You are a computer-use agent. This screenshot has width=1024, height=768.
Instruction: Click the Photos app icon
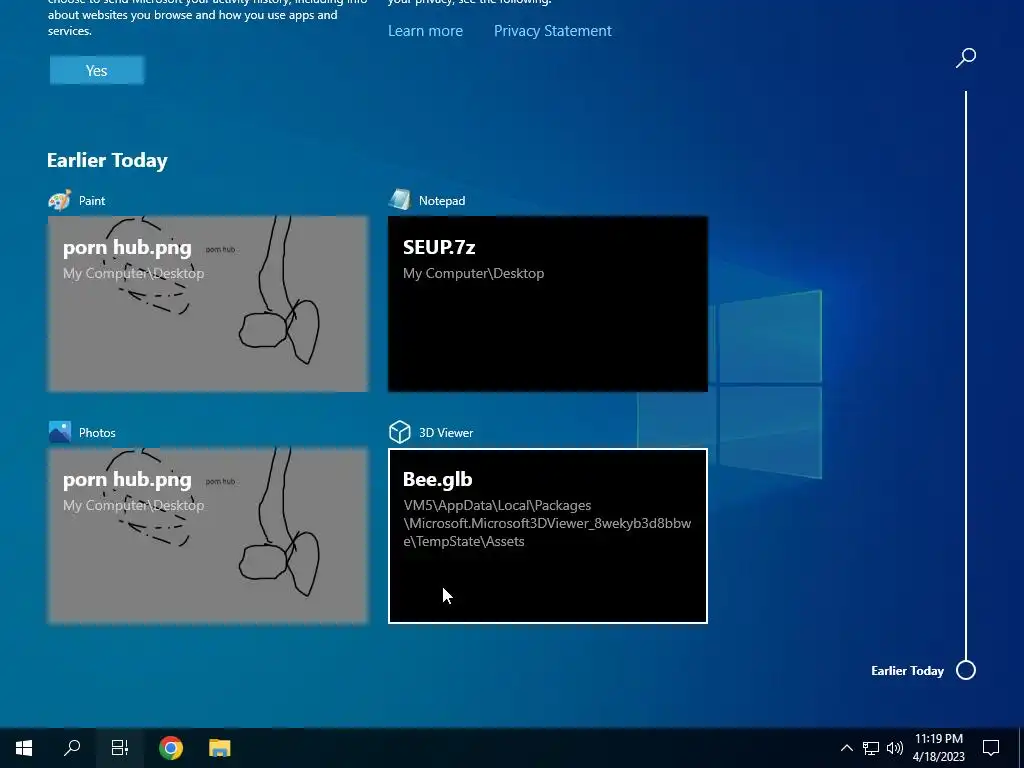pyautogui.click(x=60, y=432)
